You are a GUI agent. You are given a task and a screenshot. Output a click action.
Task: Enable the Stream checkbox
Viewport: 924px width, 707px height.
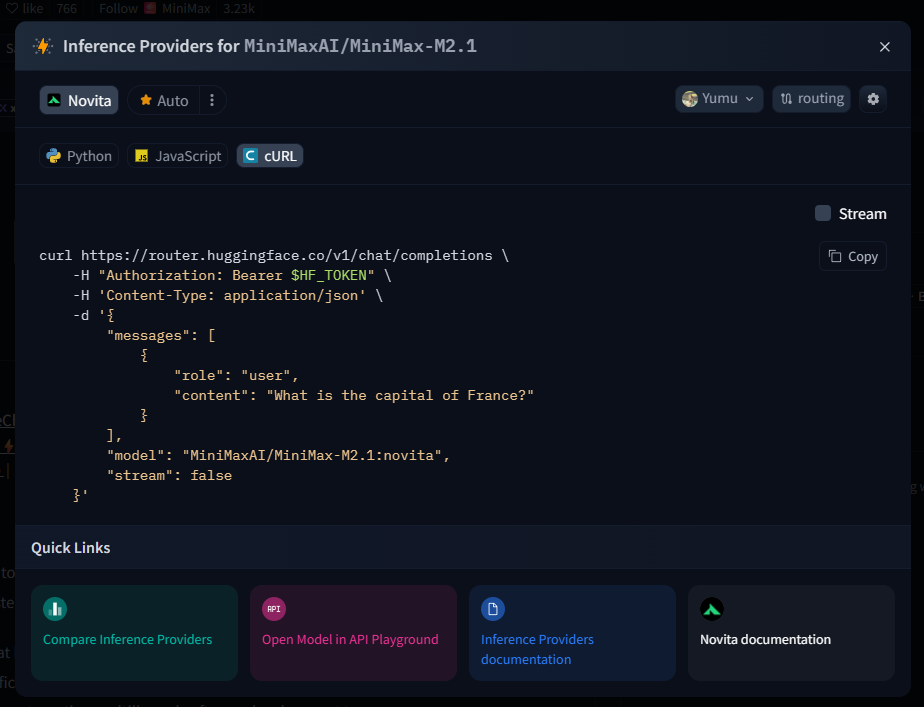(x=823, y=213)
